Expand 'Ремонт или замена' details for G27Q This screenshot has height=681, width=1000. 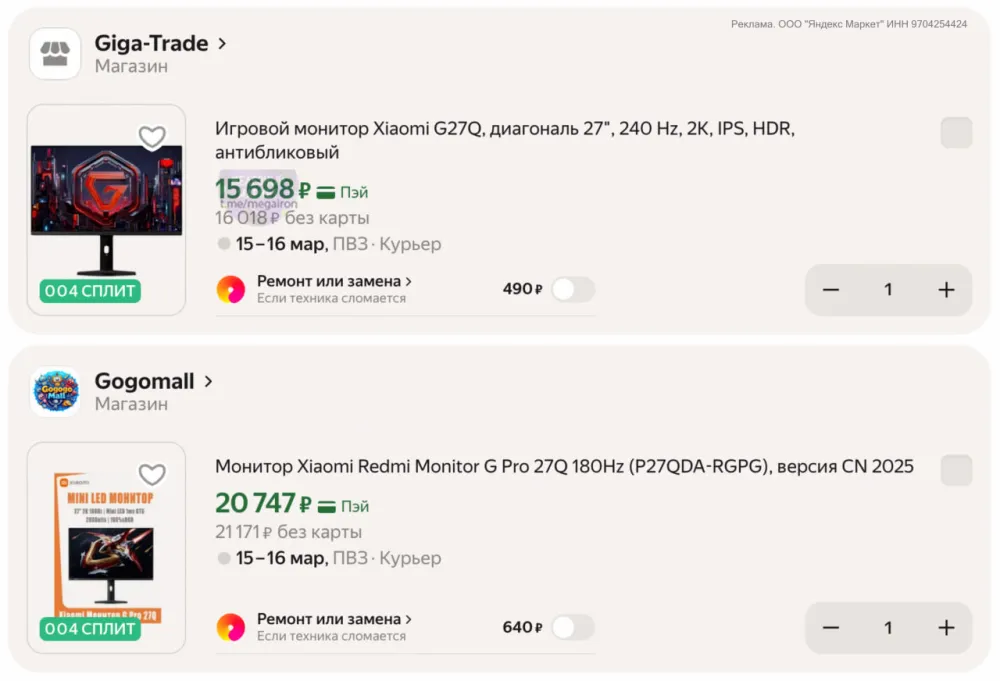pyautogui.click(x=334, y=282)
